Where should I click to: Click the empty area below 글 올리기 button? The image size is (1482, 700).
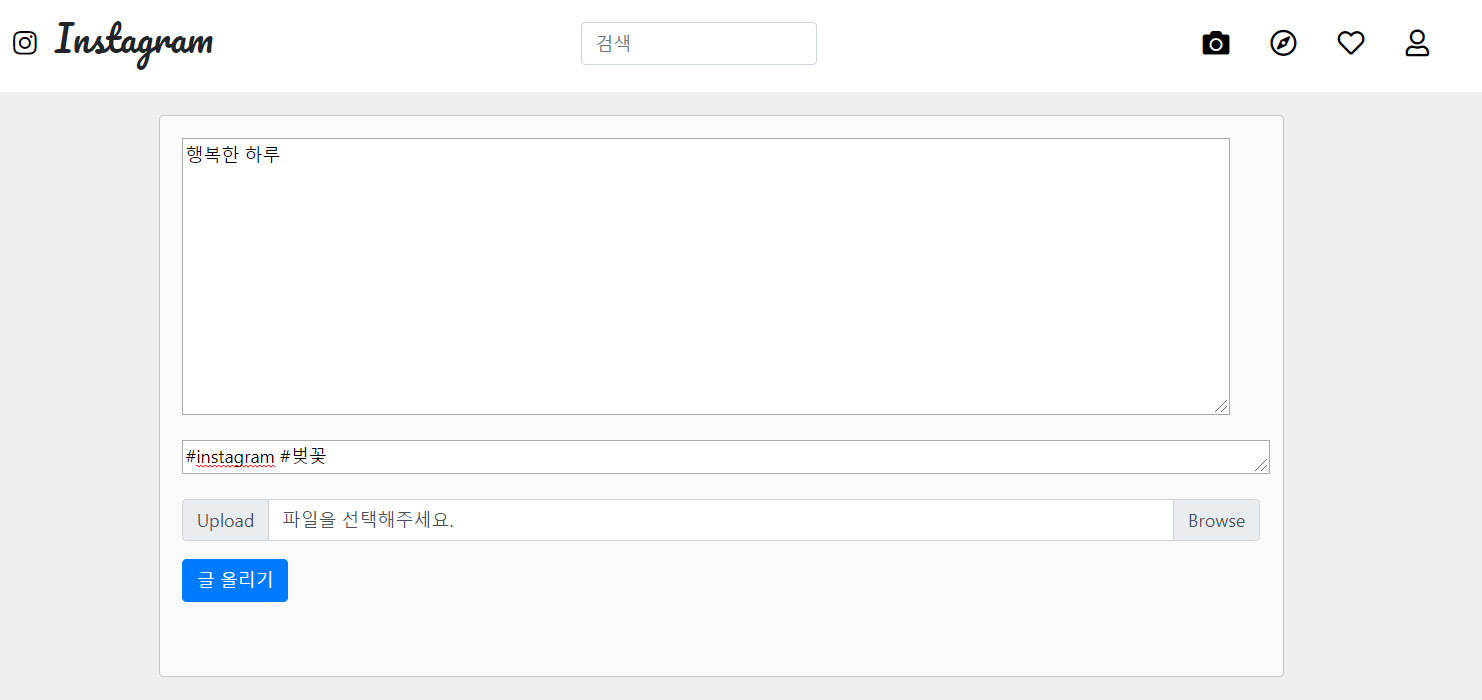720,640
